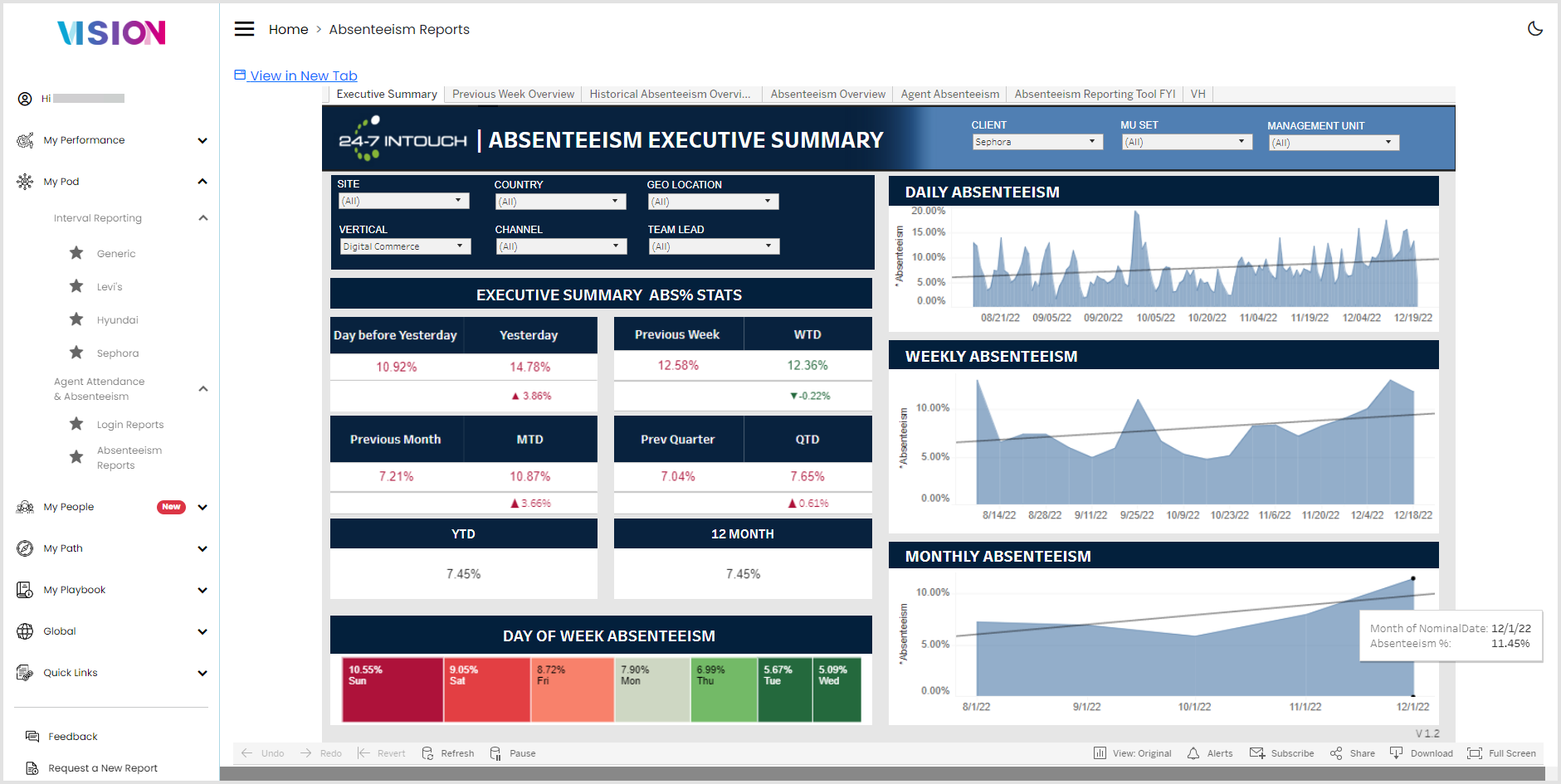Click the Feedback icon
The height and width of the screenshot is (784, 1561).
(32, 737)
